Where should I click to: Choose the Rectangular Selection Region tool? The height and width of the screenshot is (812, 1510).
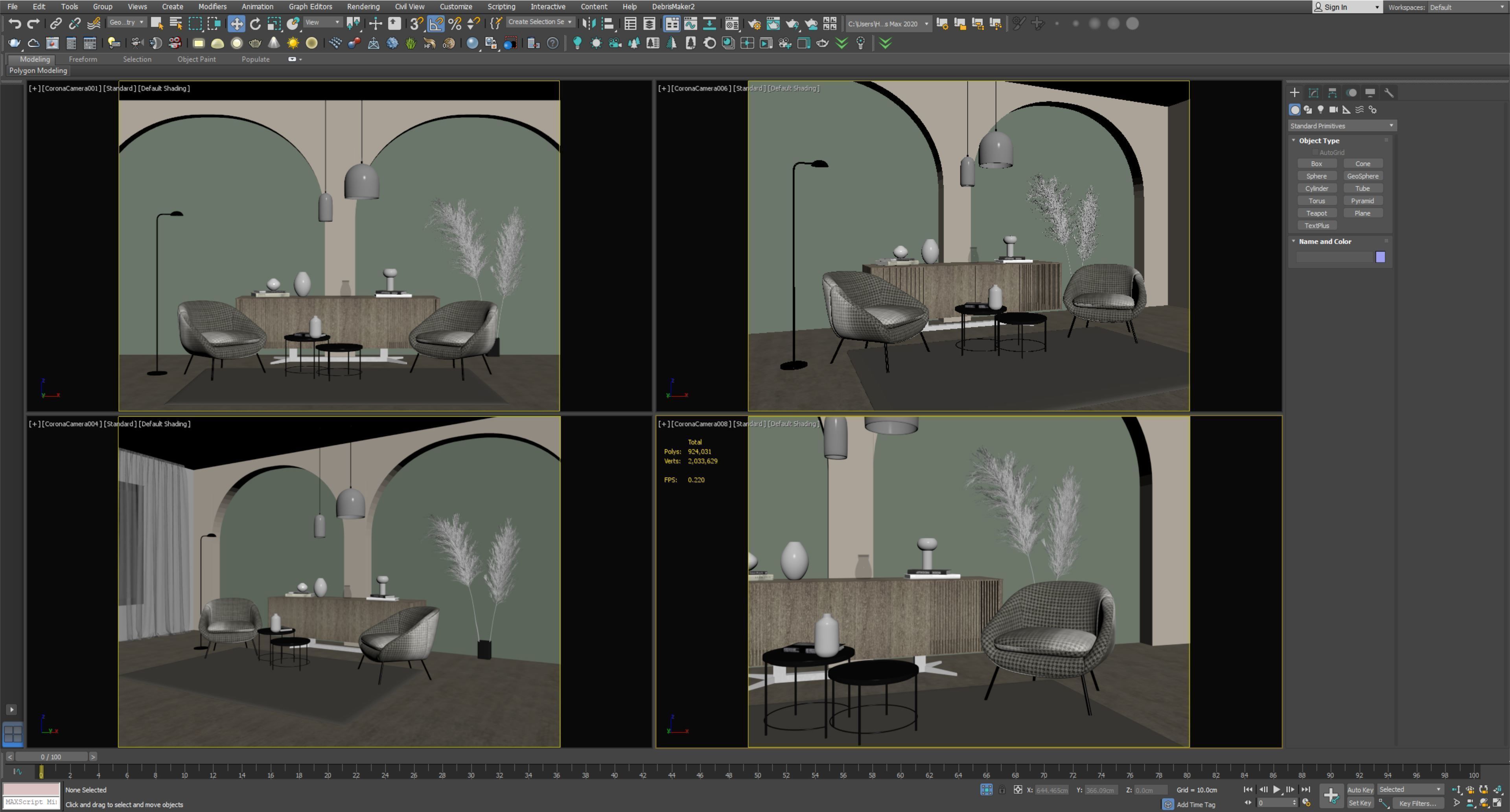[x=195, y=24]
